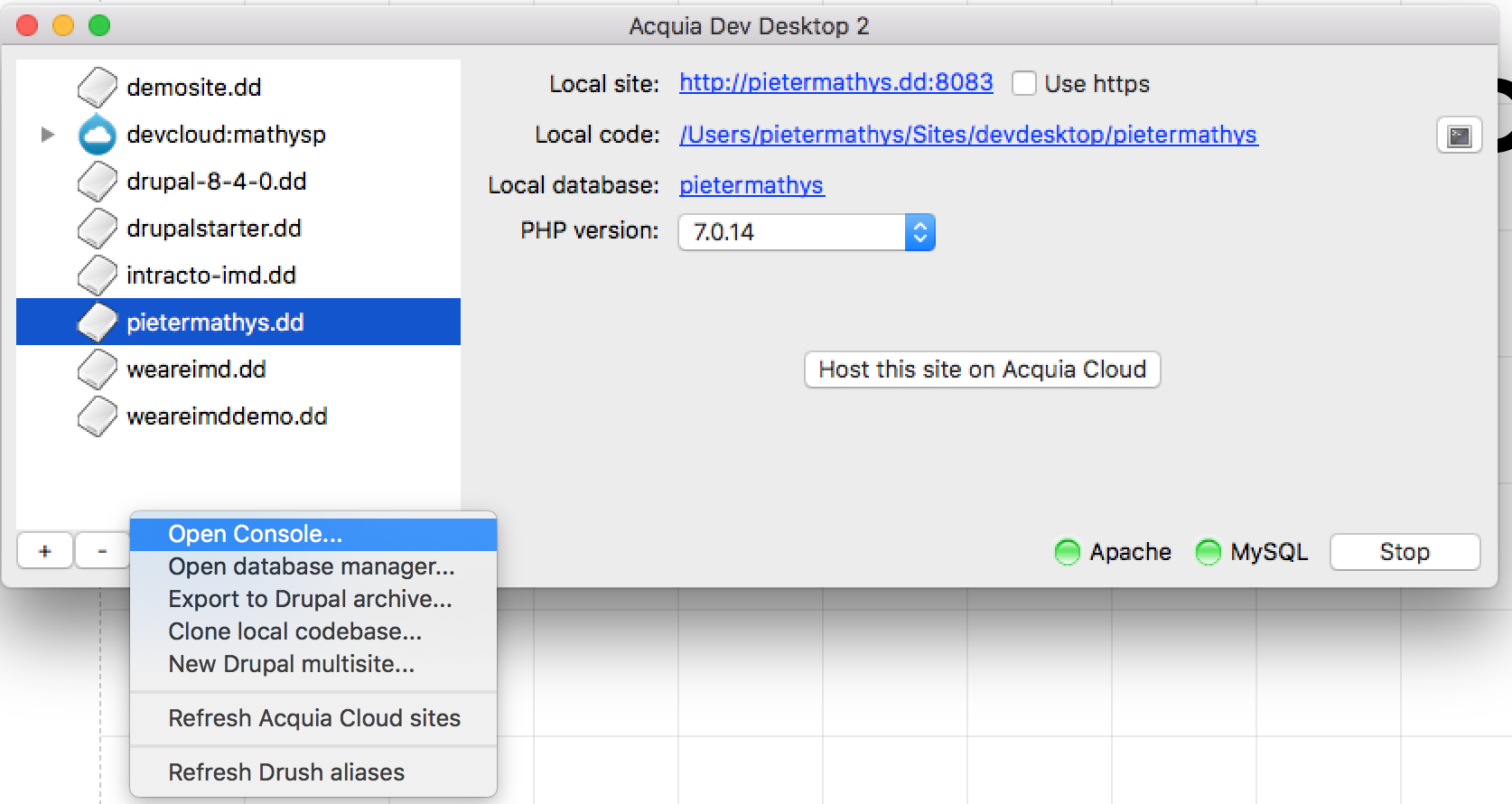Select the weareimddemo.dd site name
This screenshot has height=804, width=1512.
(228, 416)
